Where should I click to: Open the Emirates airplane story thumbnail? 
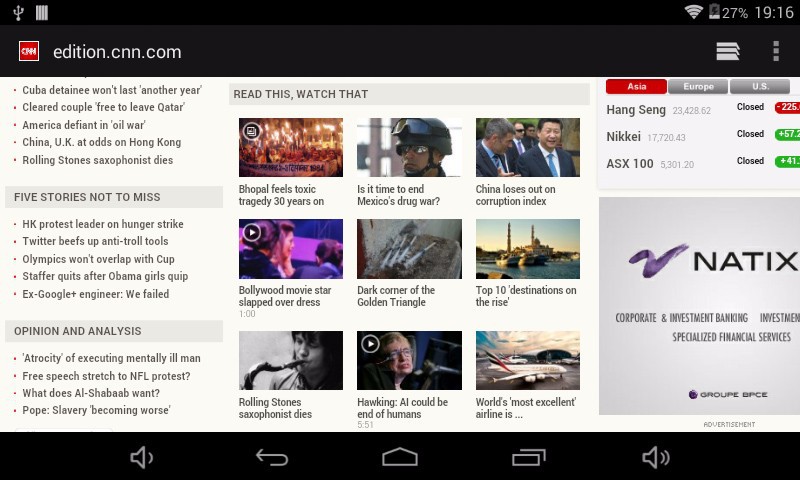tap(527, 360)
